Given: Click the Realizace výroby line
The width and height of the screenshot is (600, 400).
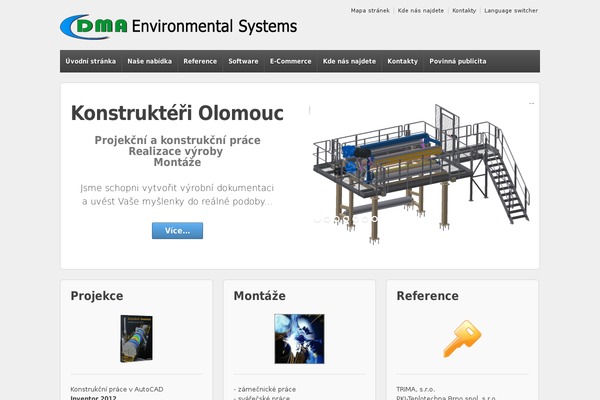Looking at the screenshot, I should (x=176, y=151).
